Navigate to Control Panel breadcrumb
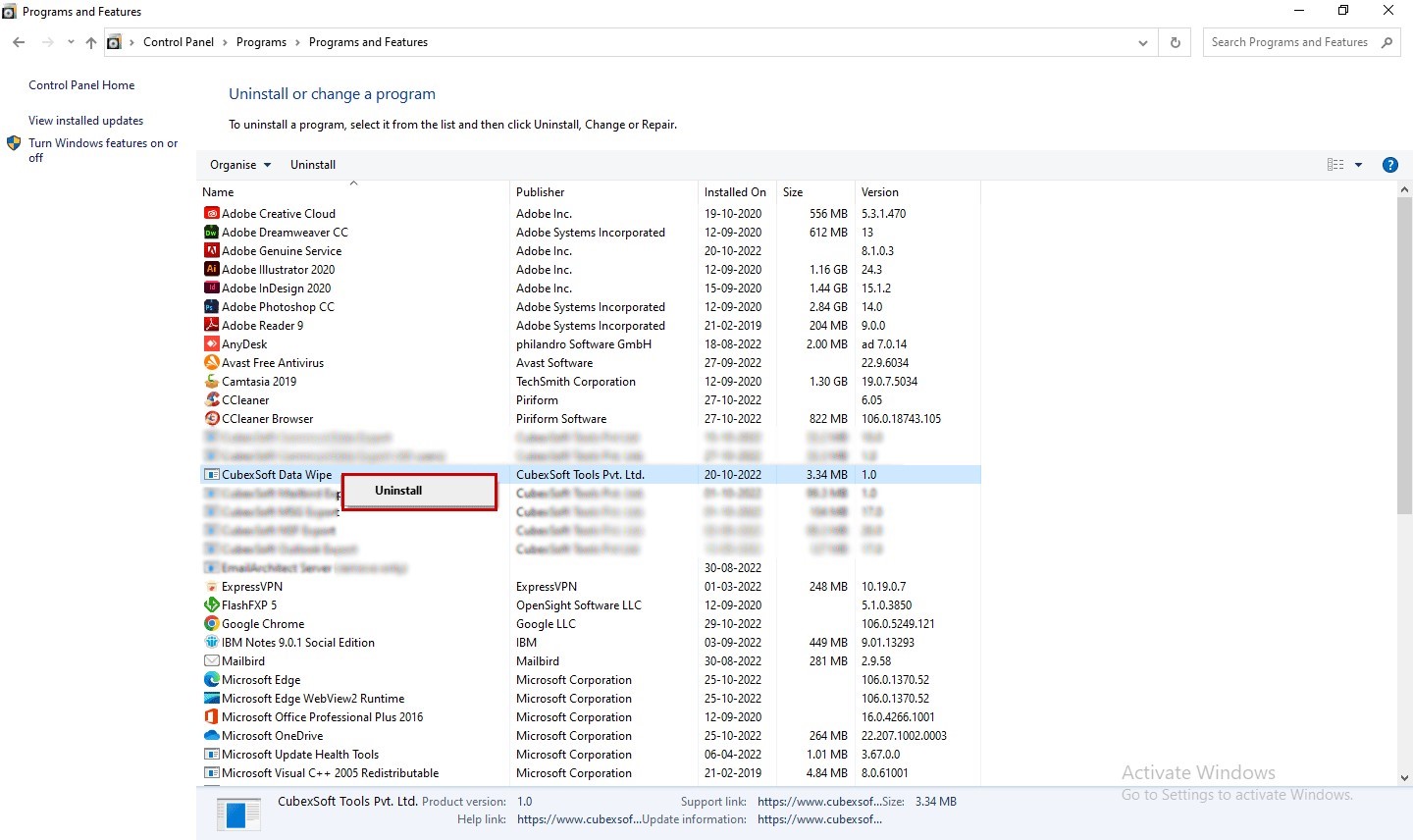Viewport: 1413px width, 840px height. [179, 42]
